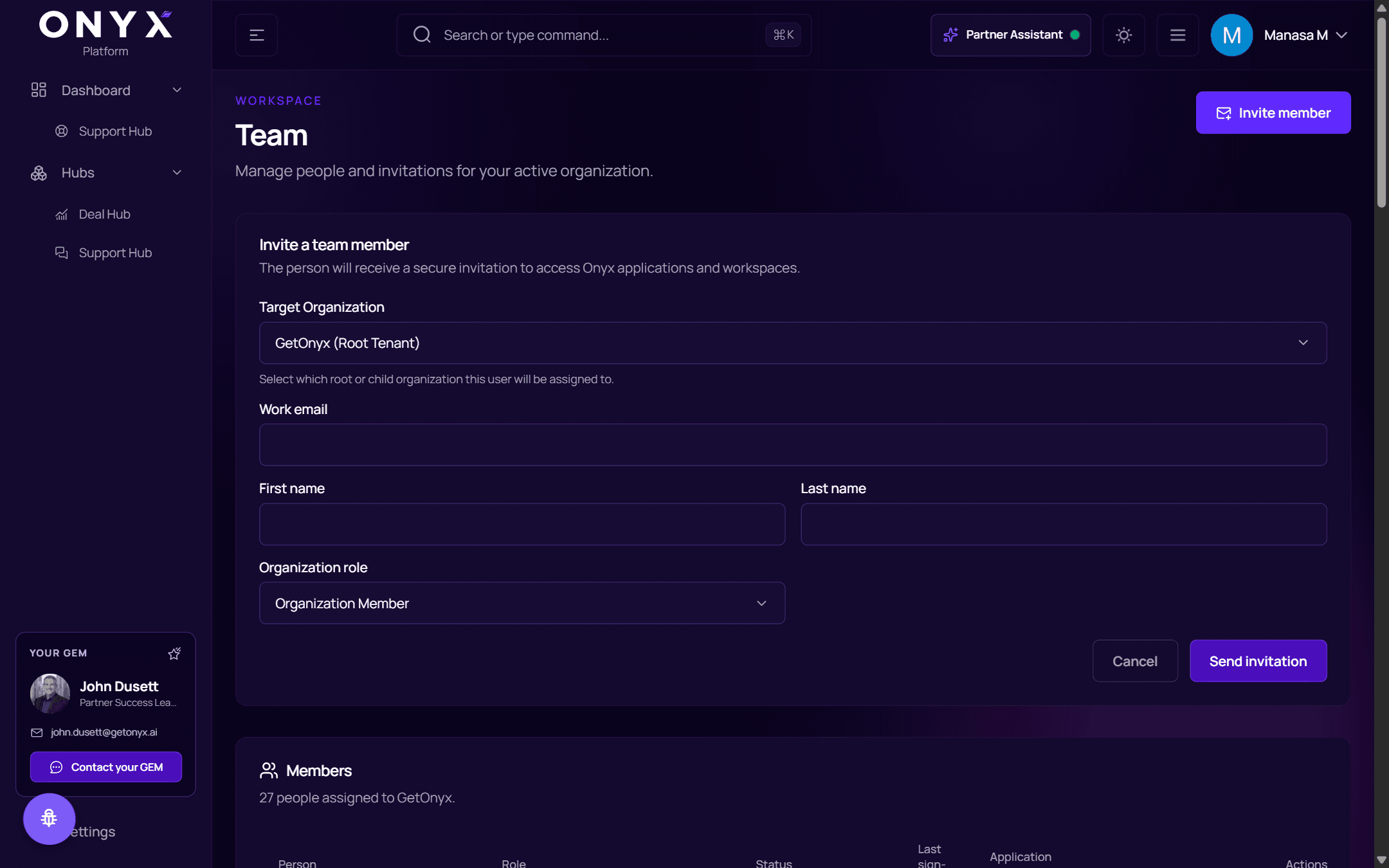Open Deal Hub in the sidebar
The height and width of the screenshot is (868, 1389).
tap(104, 214)
